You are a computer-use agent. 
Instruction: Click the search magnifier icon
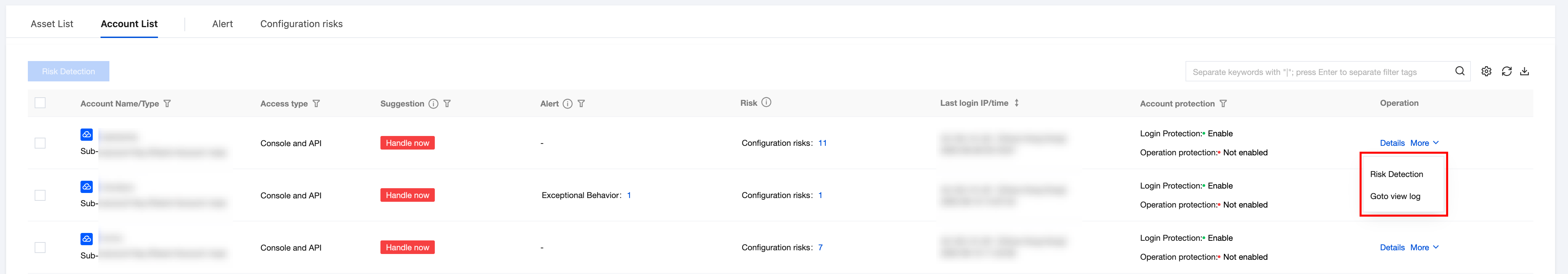(1460, 71)
